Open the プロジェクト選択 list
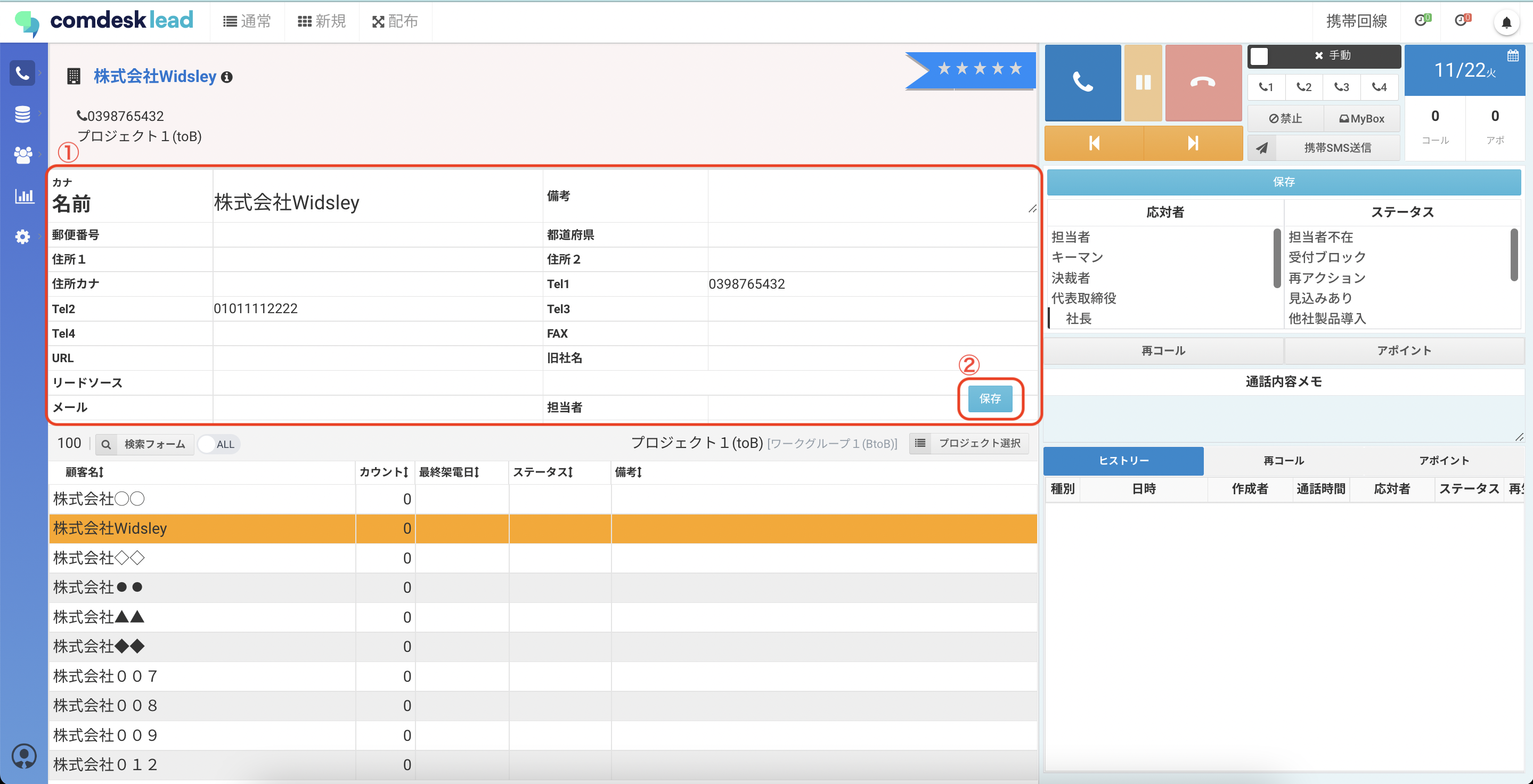 pyautogui.click(x=969, y=443)
